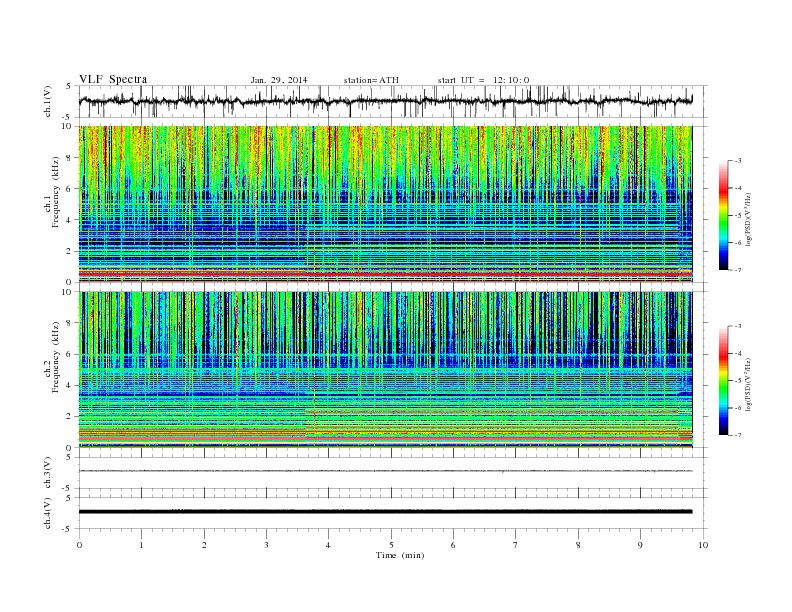This screenshot has height=612, width=792.
Task: Click the ch.2 colorbar "log(PSD)(V²/Hz)" label
Action: coord(749,384)
